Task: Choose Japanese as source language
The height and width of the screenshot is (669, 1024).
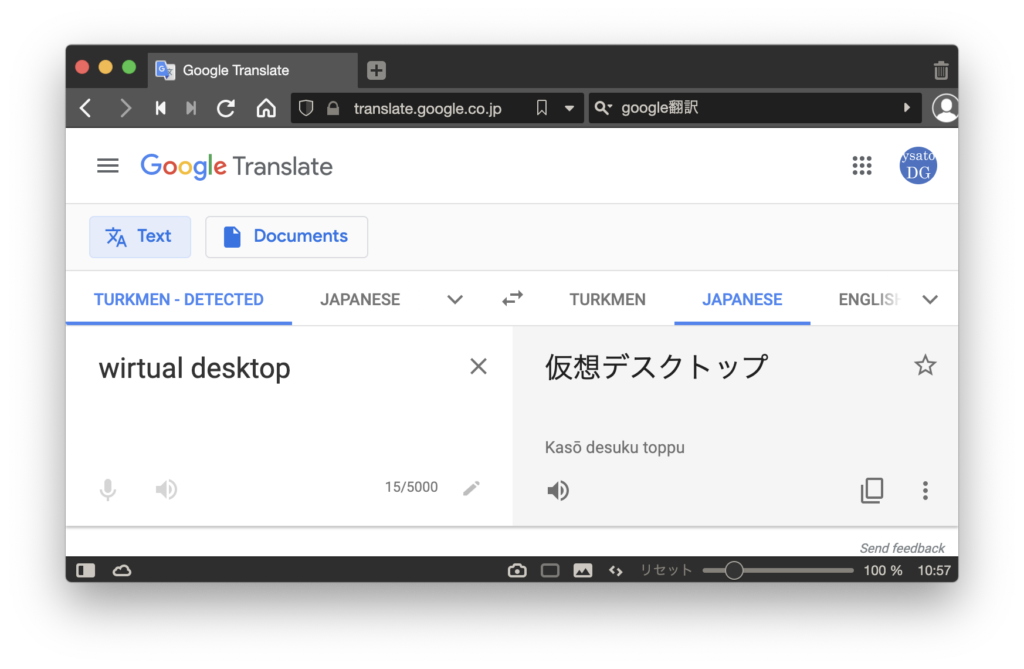Action: click(360, 299)
